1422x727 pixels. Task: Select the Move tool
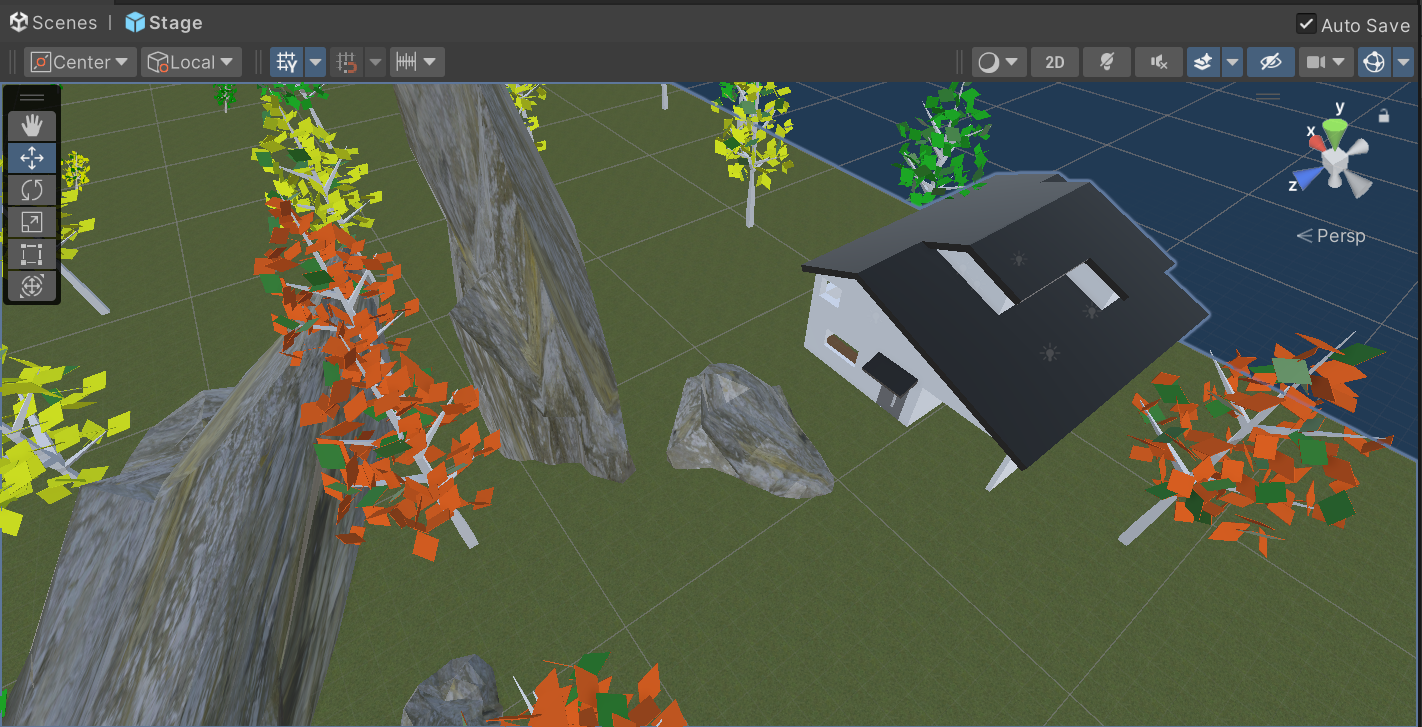pos(32,158)
